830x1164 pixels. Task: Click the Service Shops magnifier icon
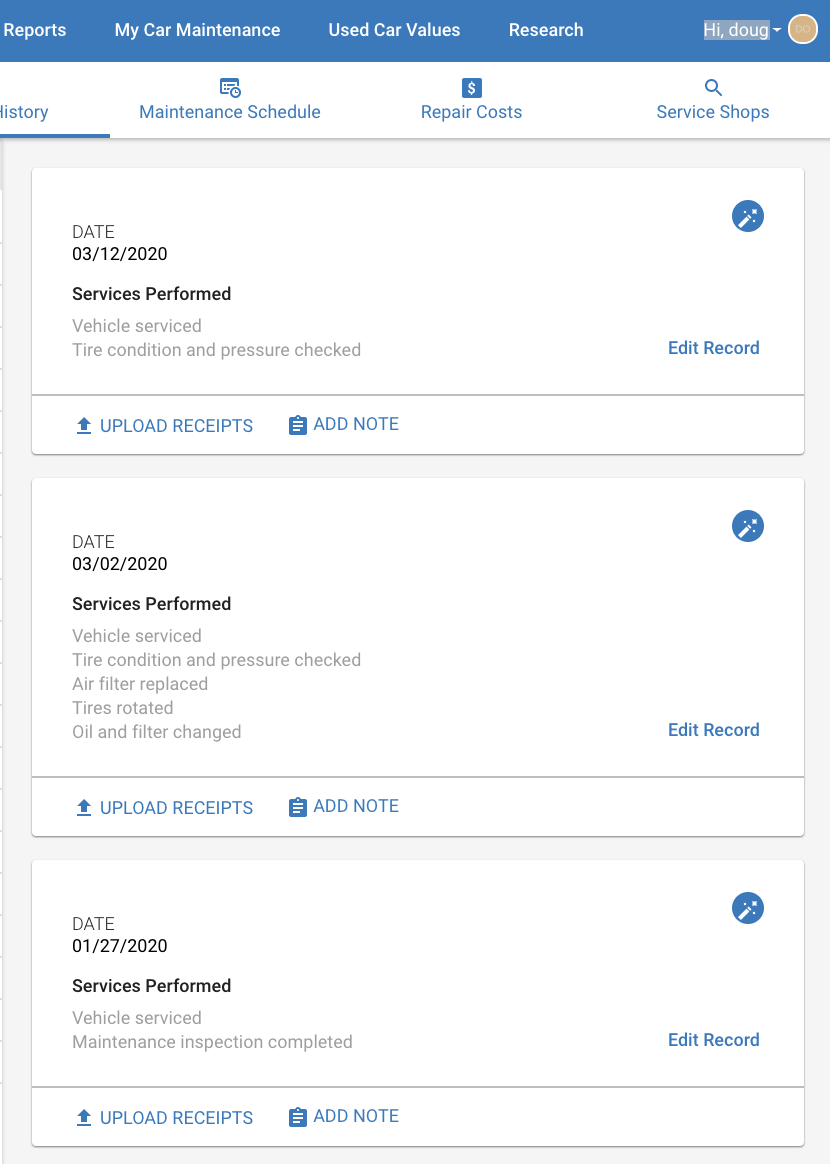point(713,88)
